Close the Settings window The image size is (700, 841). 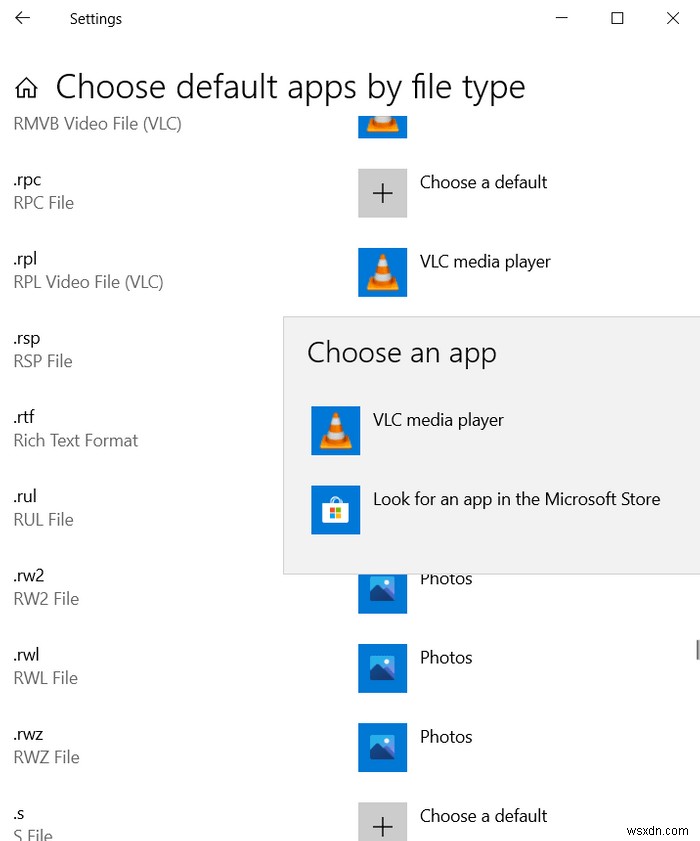click(673, 18)
